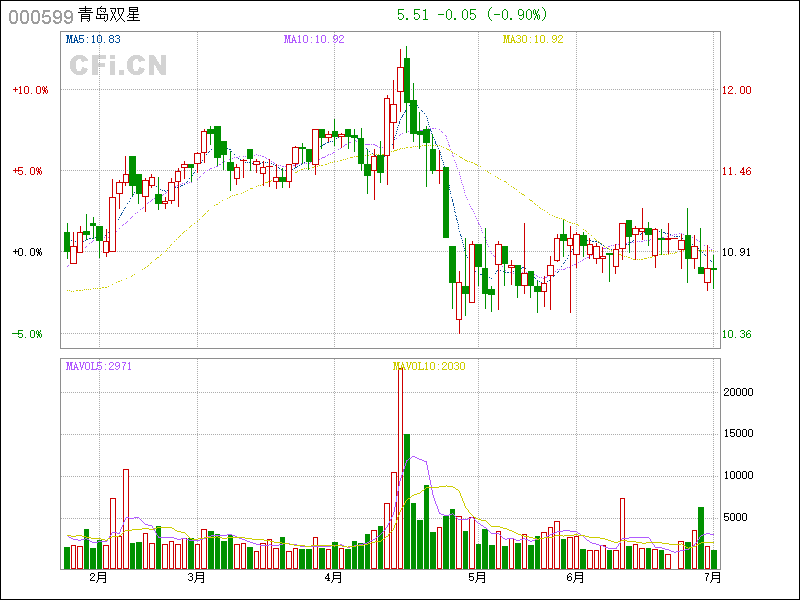Image resolution: width=800 pixels, height=600 pixels.
Task: Click the -5.0% left axis label
Action: 30,334
